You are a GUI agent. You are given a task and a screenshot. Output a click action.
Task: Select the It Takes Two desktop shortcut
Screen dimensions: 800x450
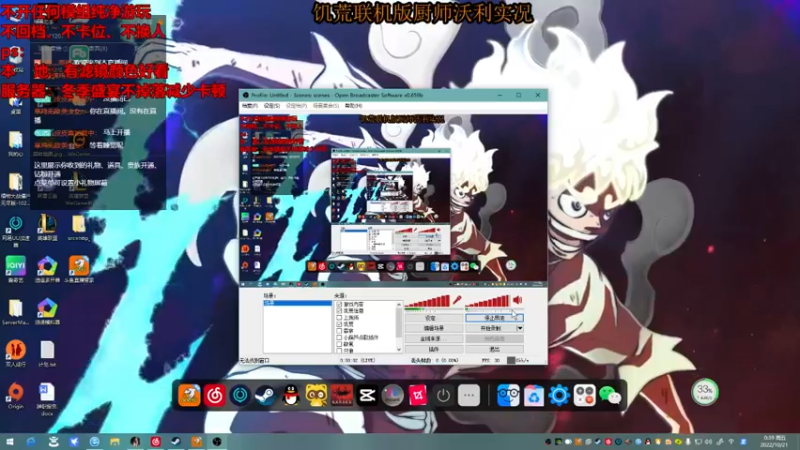(15, 354)
